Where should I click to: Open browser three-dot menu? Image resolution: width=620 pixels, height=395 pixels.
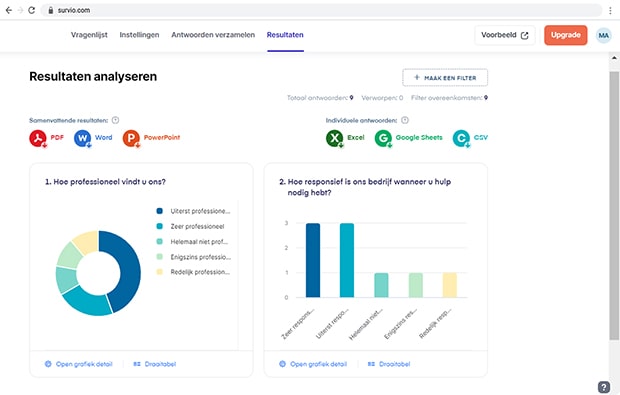pyautogui.click(x=611, y=11)
